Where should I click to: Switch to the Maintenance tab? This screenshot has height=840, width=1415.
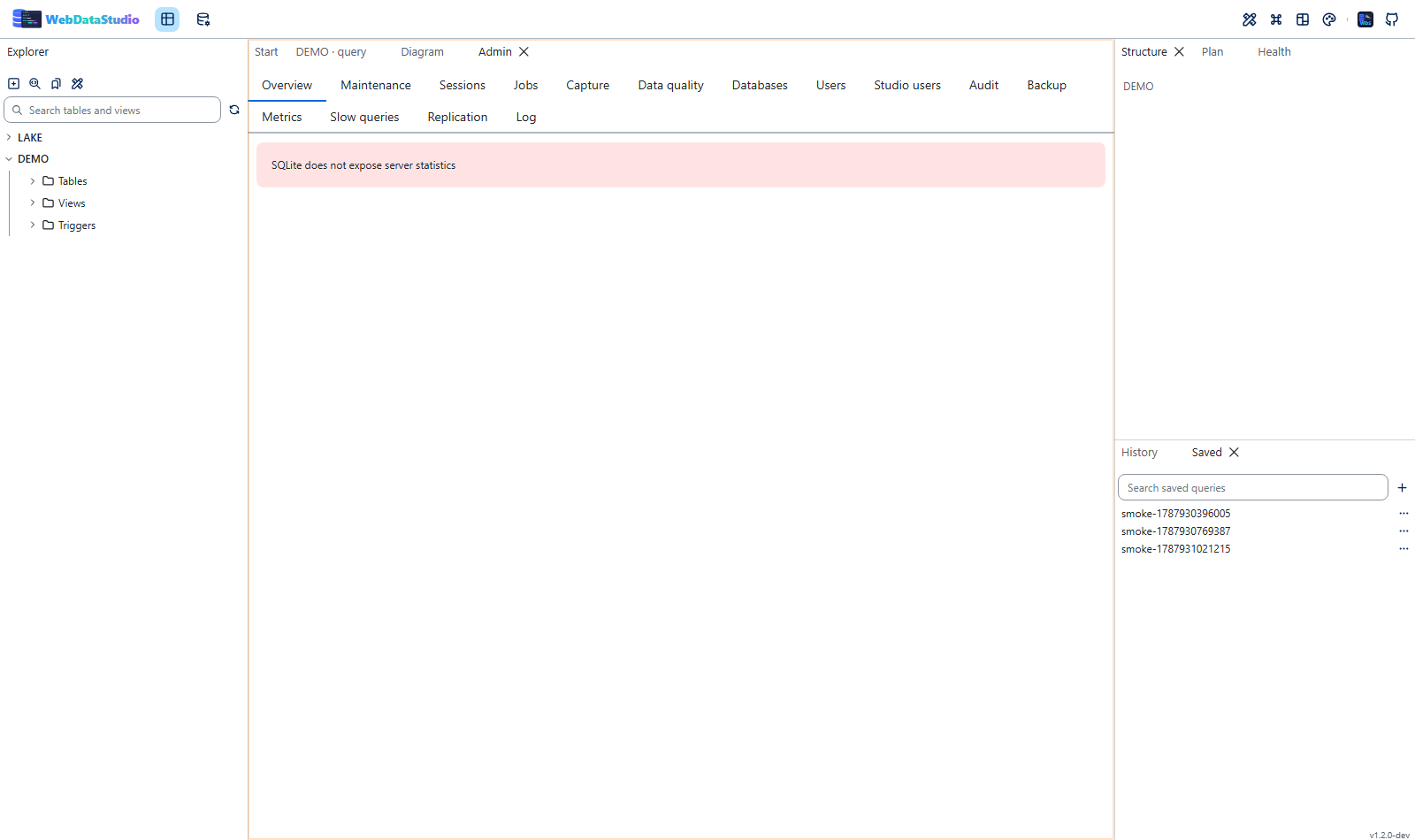(x=376, y=86)
